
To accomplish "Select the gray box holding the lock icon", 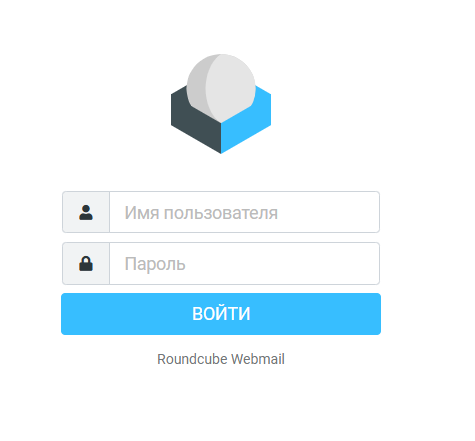I will (86, 263).
